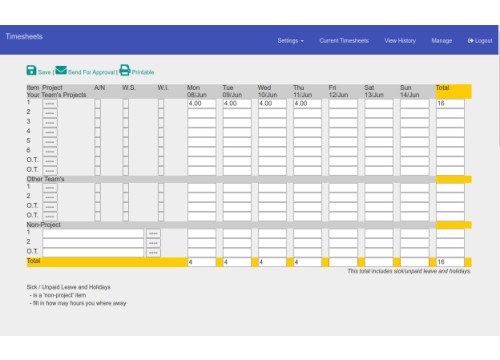The height and width of the screenshot is (360, 500).
Task: Click Wed 10/Jun hours field for item 1
Action: coord(272,104)
